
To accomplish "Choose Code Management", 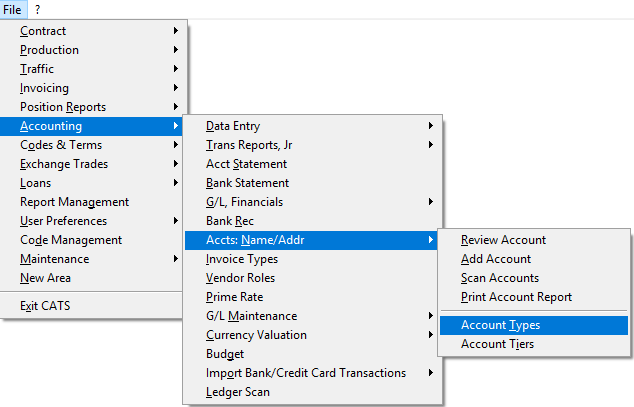I will point(93,240).
